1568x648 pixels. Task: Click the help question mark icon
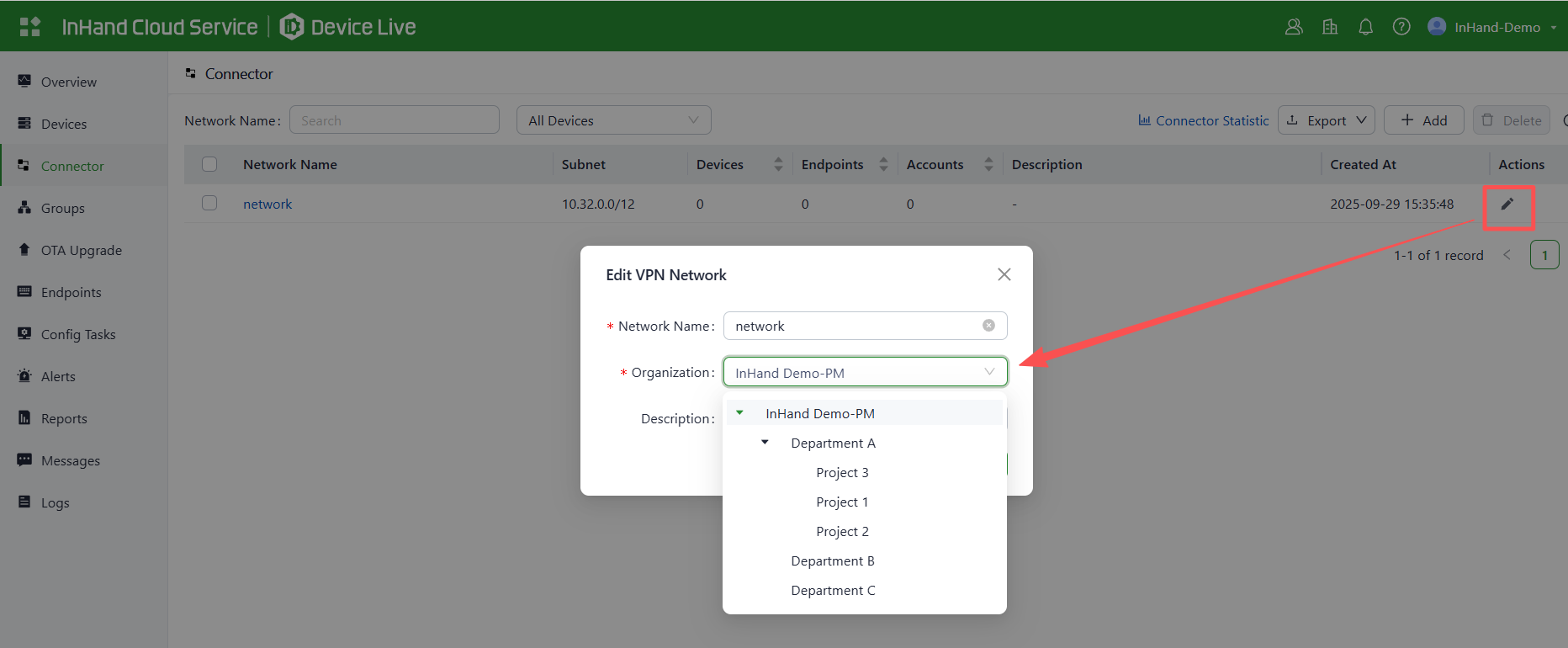[1401, 27]
